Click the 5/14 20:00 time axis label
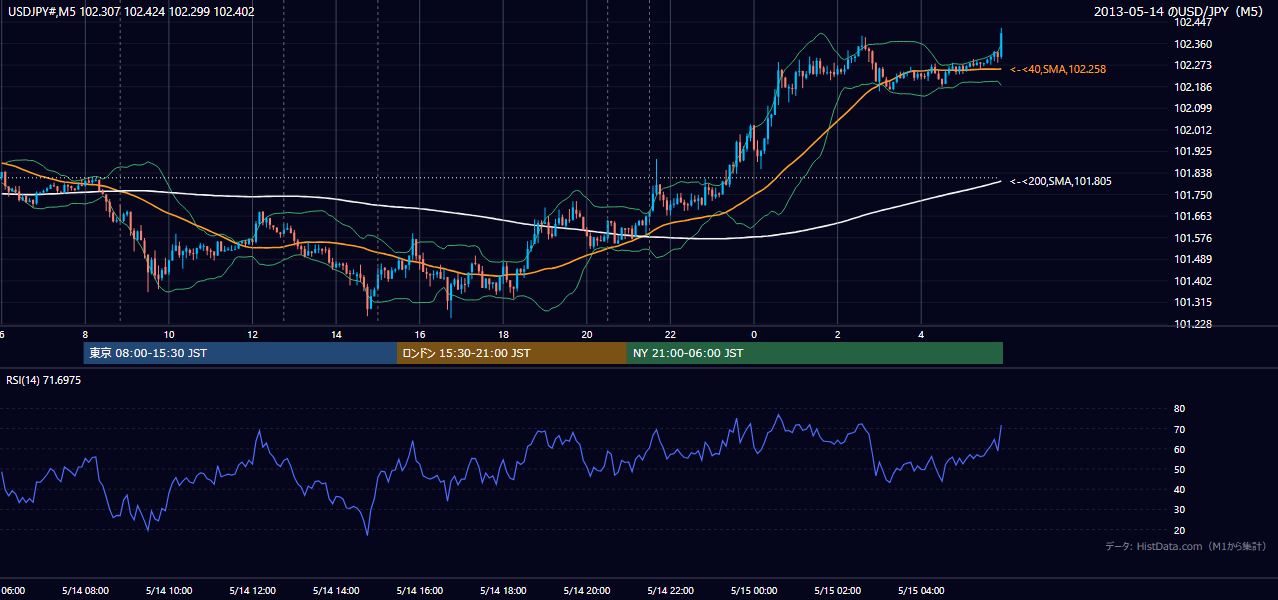Image resolution: width=1278 pixels, height=600 pixels. [x=587, y=591]
